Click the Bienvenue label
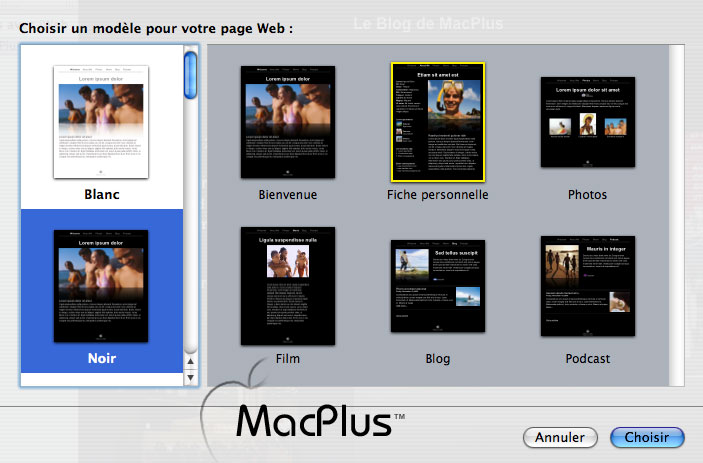Viewport: 703px width, 463px height. click(288, 195)
